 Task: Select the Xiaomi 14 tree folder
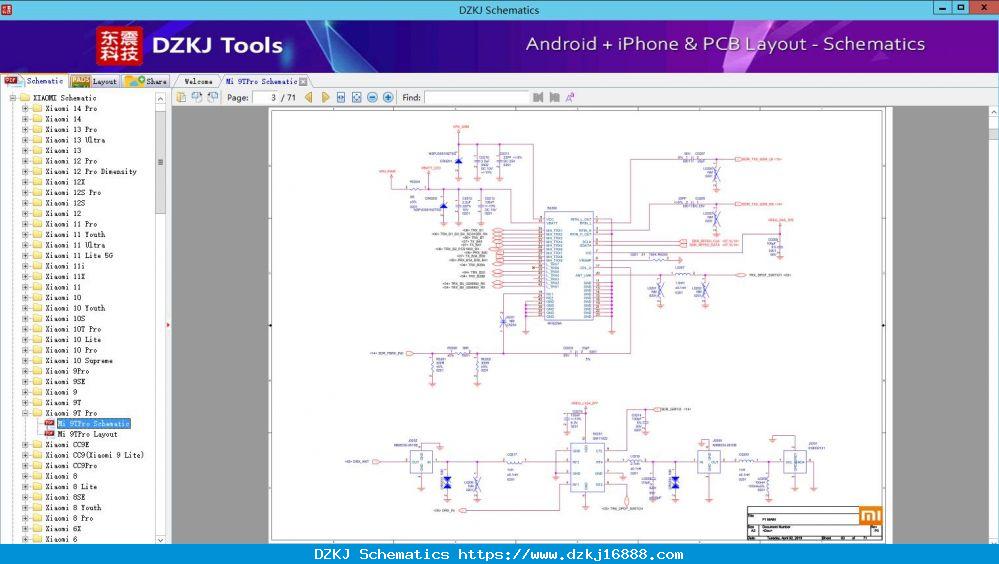pyautogui.click(x=63, y=119)
